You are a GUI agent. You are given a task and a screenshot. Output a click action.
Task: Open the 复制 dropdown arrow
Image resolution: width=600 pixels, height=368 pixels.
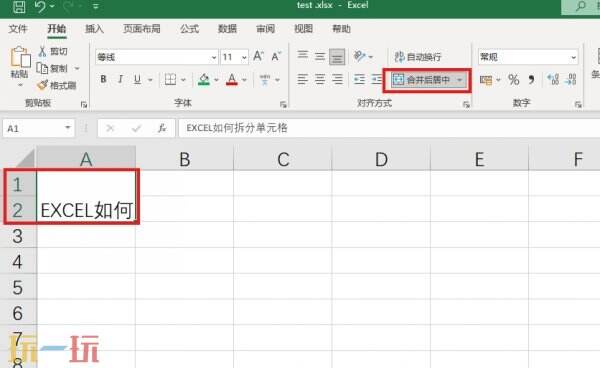coord(77,69)
